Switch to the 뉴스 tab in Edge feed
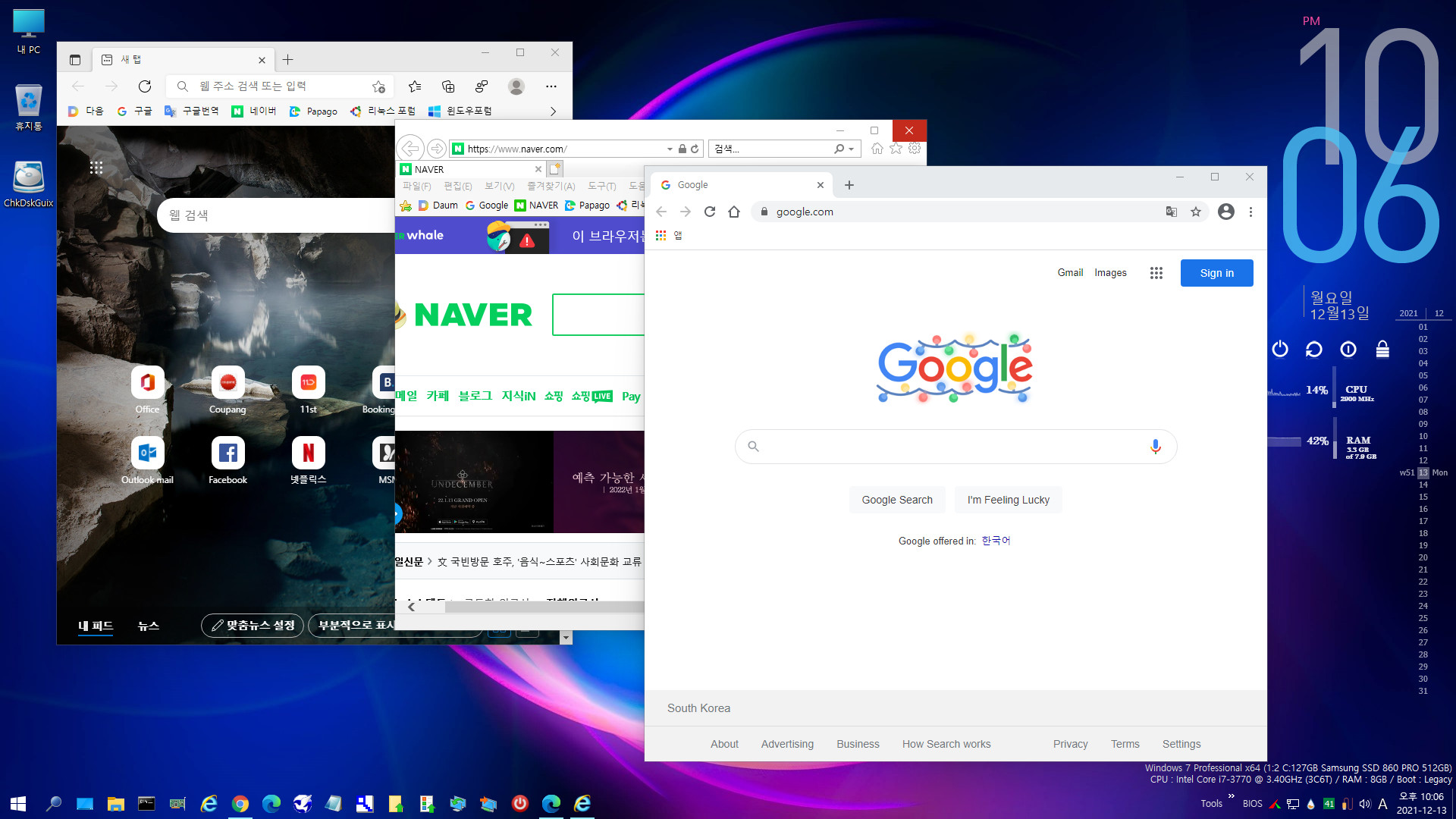Viewport: 1456px width, 819px height. 149,626
